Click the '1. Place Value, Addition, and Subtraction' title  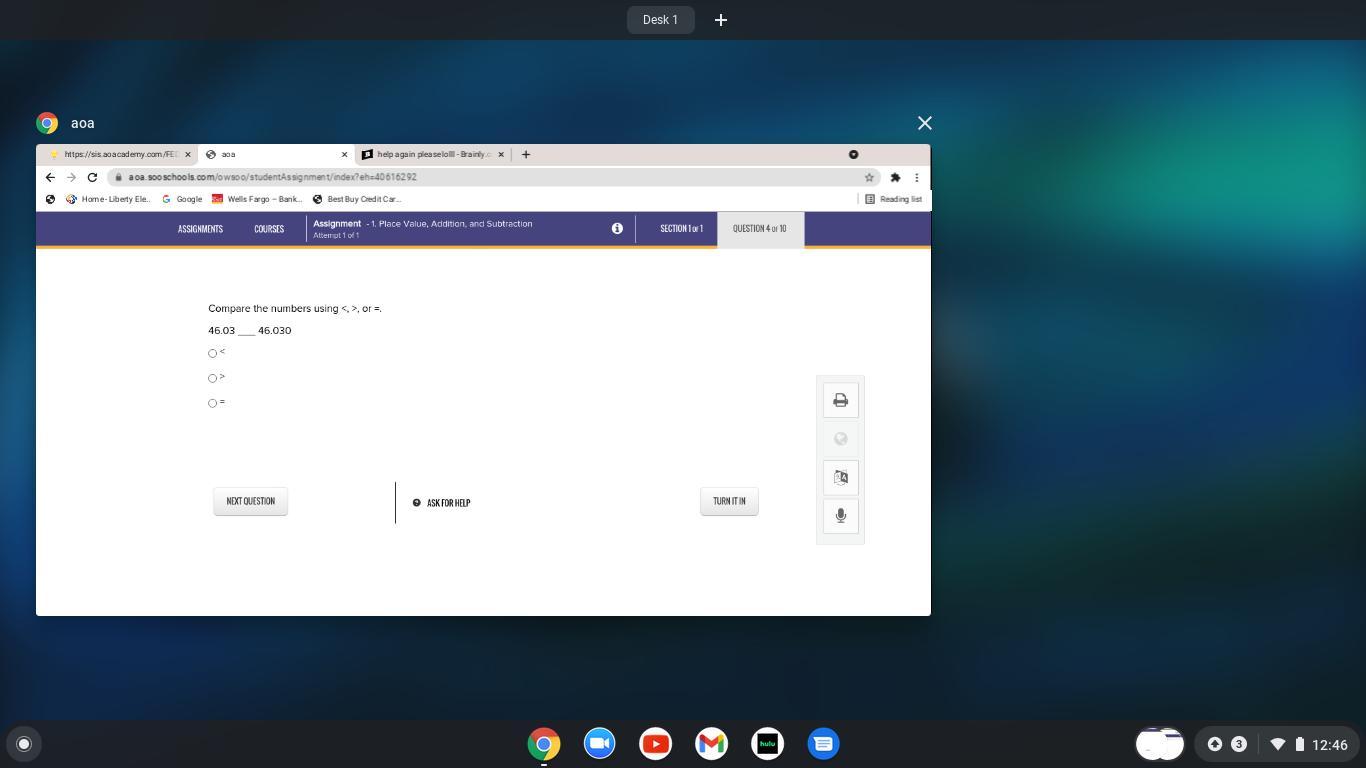452,223
